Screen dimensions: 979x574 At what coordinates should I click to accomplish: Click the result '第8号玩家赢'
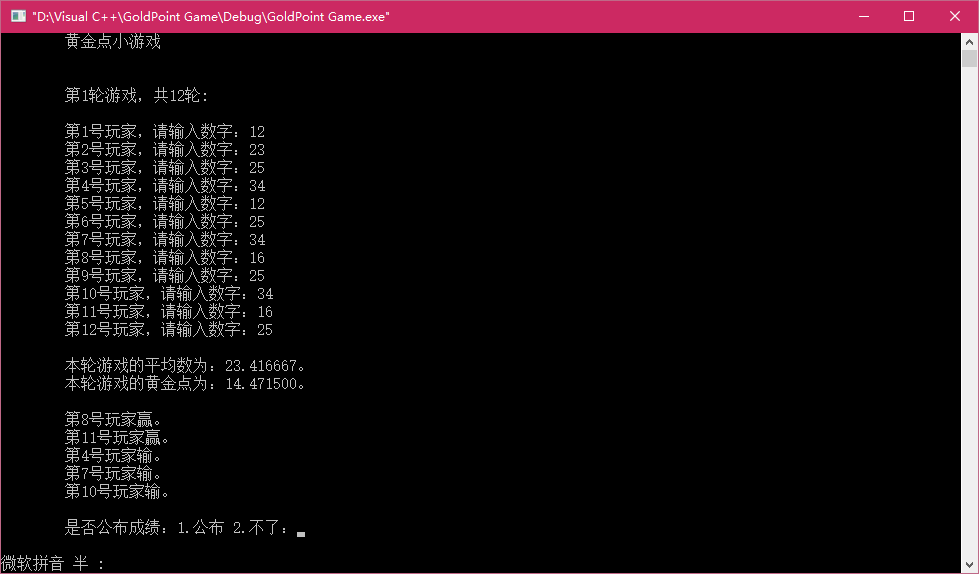point(113,420)
